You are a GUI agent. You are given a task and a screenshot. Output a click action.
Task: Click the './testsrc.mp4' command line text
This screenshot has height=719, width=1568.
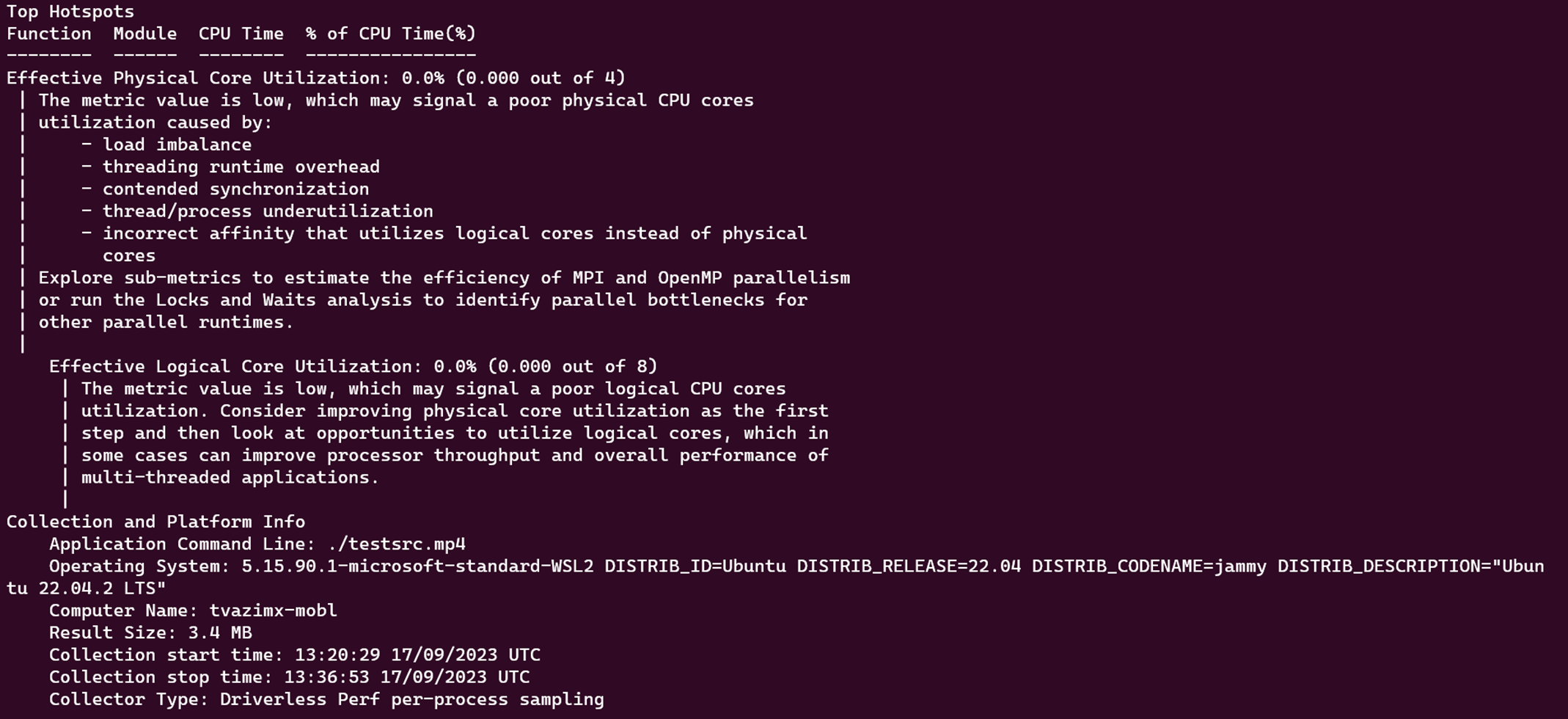point(396,544)
